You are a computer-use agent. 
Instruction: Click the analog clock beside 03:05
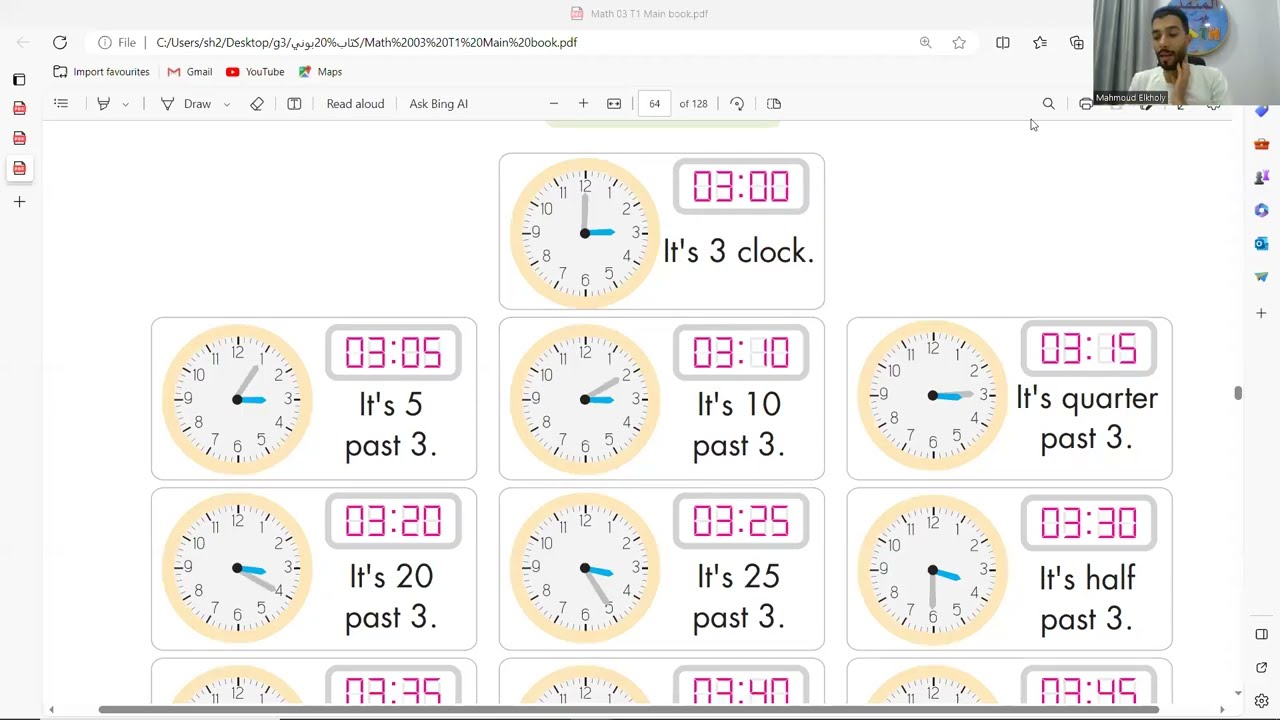[237, 399]
